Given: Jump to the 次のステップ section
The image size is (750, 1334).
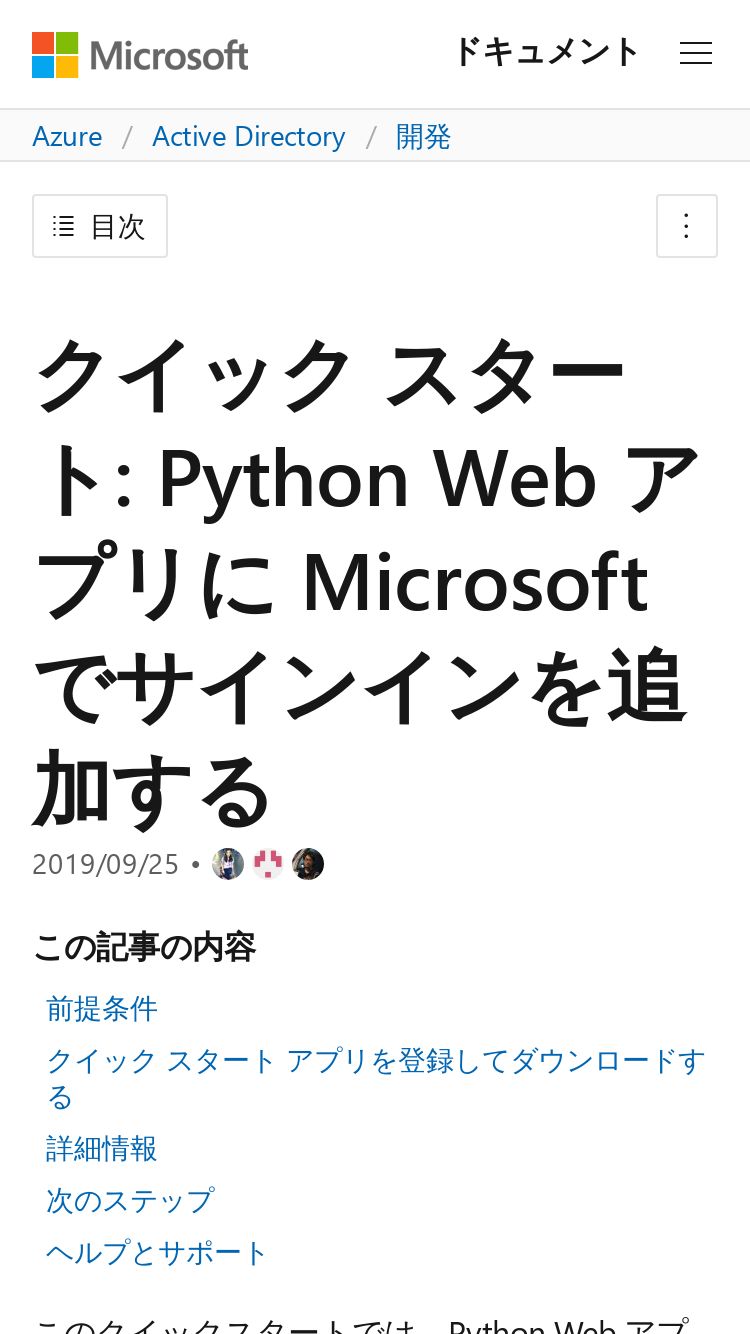Looking at the screenshot, I should click(130, 1201).
